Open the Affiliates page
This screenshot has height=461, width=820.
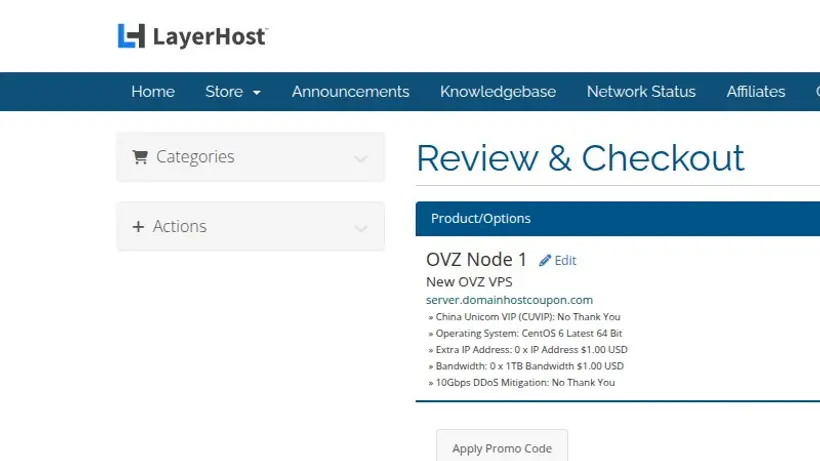756,91
